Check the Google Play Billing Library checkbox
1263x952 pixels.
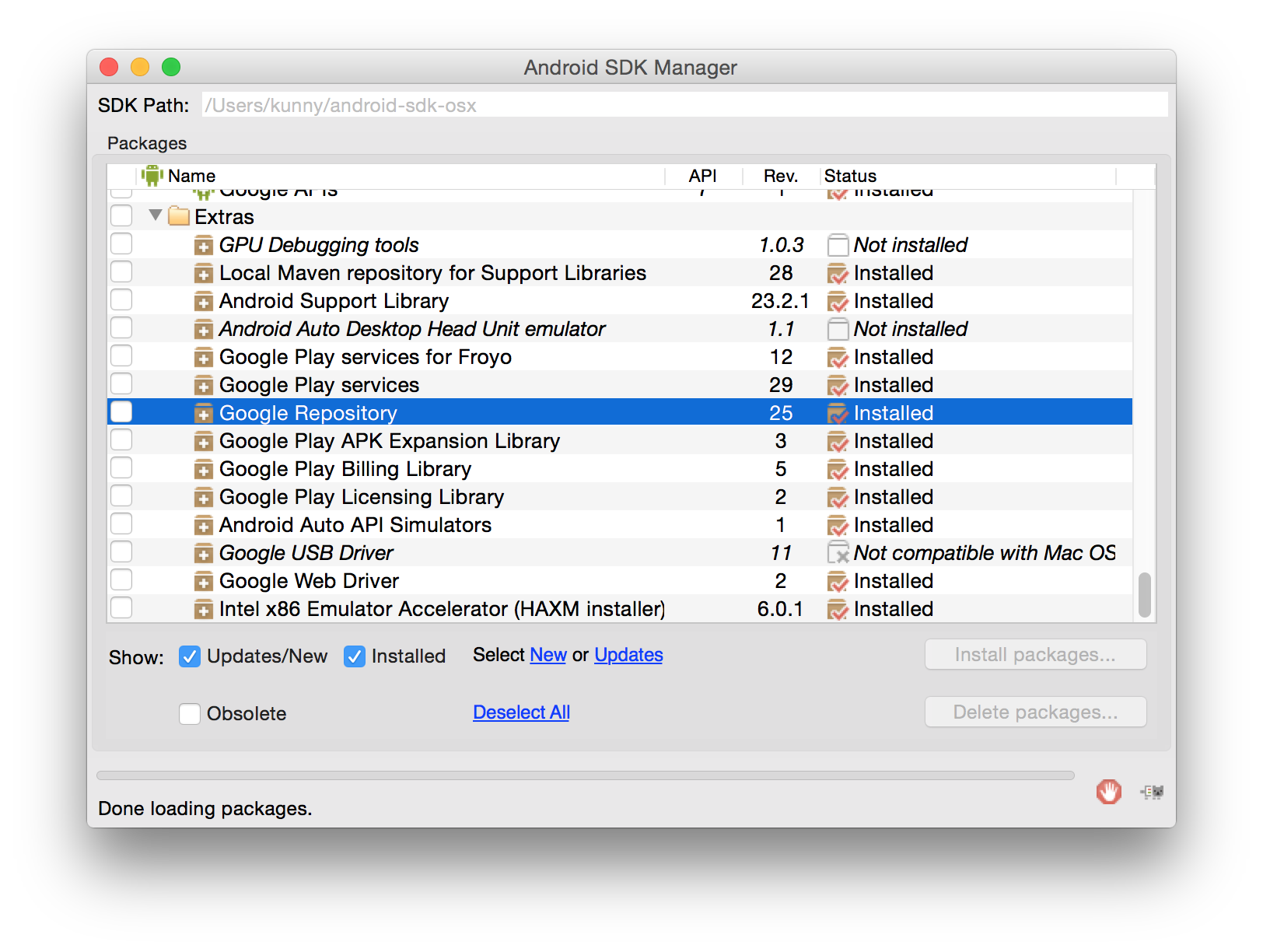[121, 467]
